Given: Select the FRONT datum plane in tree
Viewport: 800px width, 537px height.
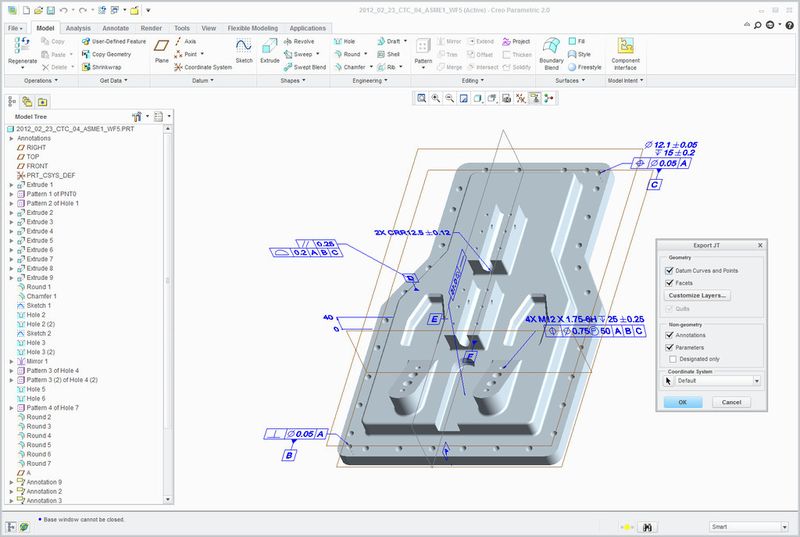Looking at the screenshot, I should click(37, 166).
